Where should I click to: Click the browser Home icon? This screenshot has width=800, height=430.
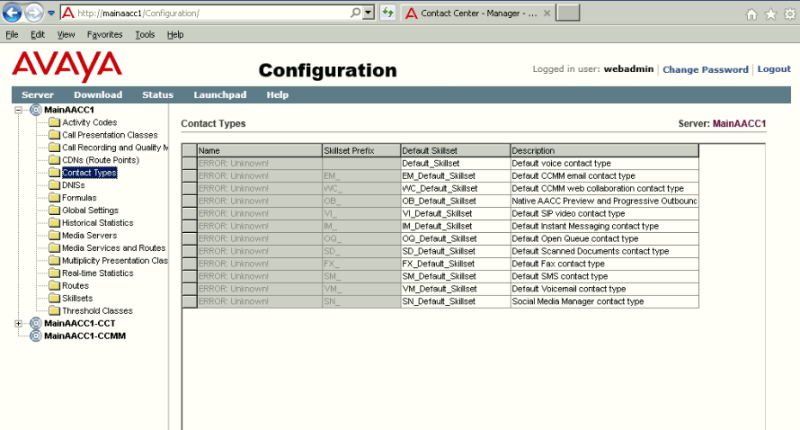[x=751, y=14]
